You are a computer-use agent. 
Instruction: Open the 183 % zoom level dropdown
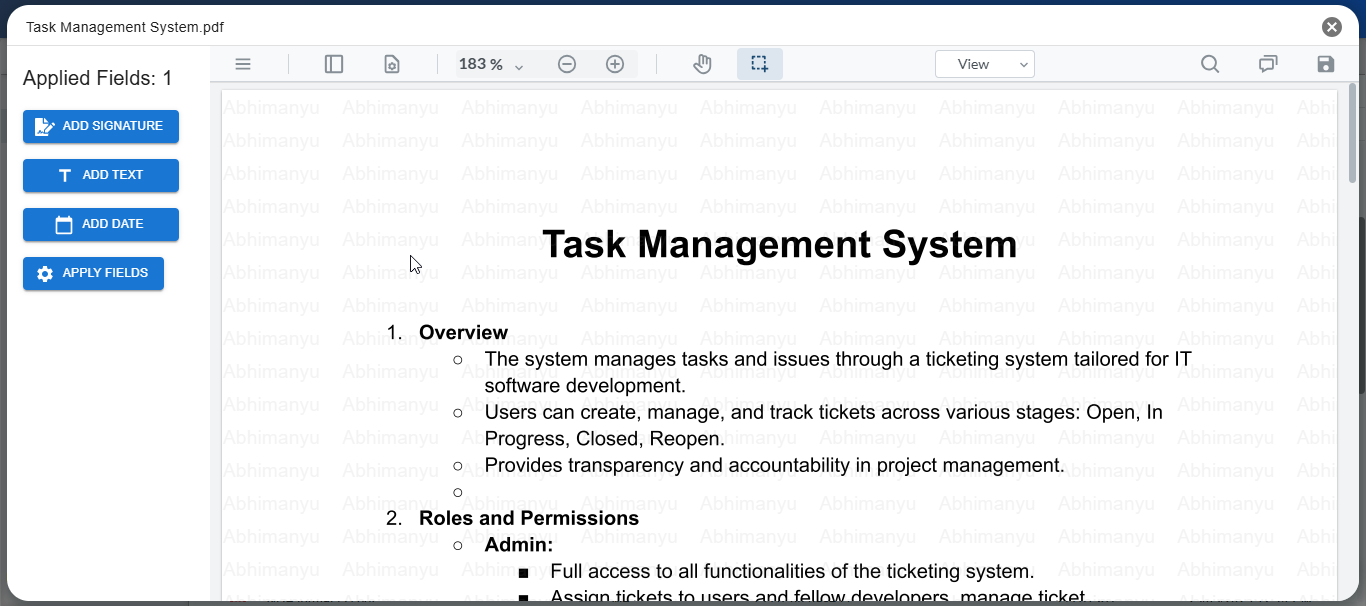491,64
